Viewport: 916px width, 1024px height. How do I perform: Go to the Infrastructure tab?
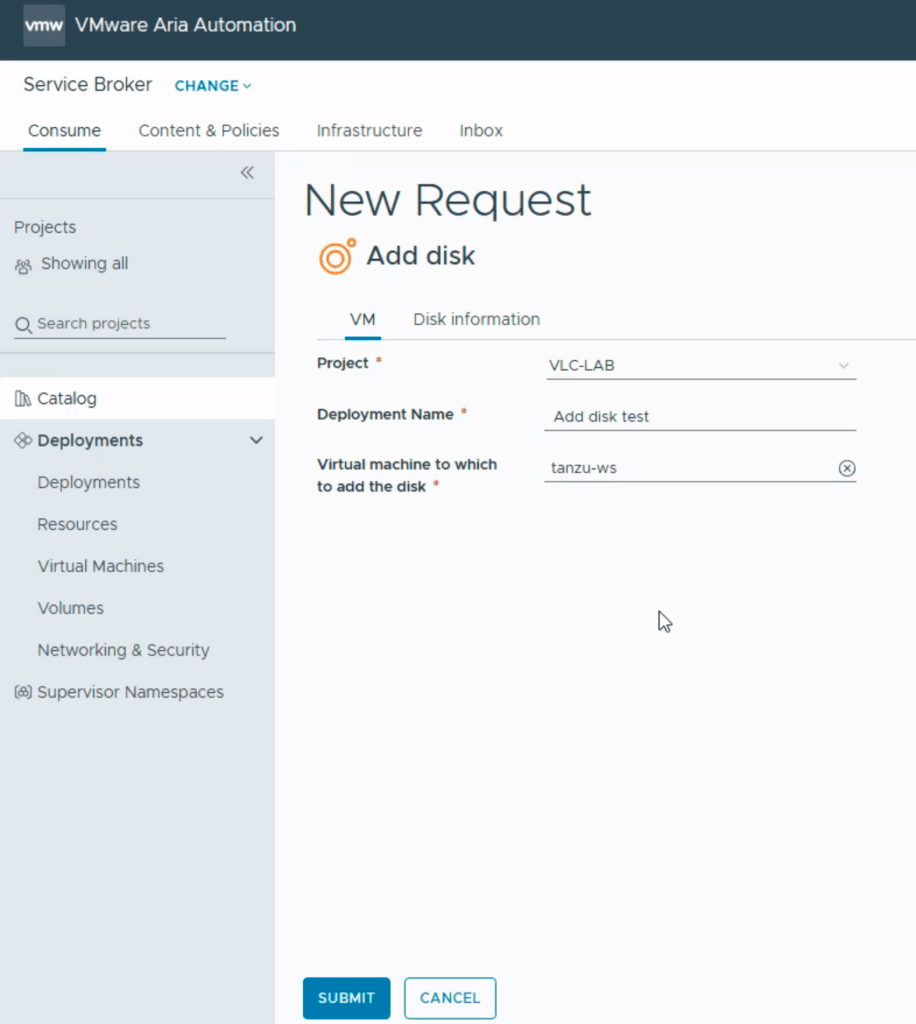tap(369, 131)
